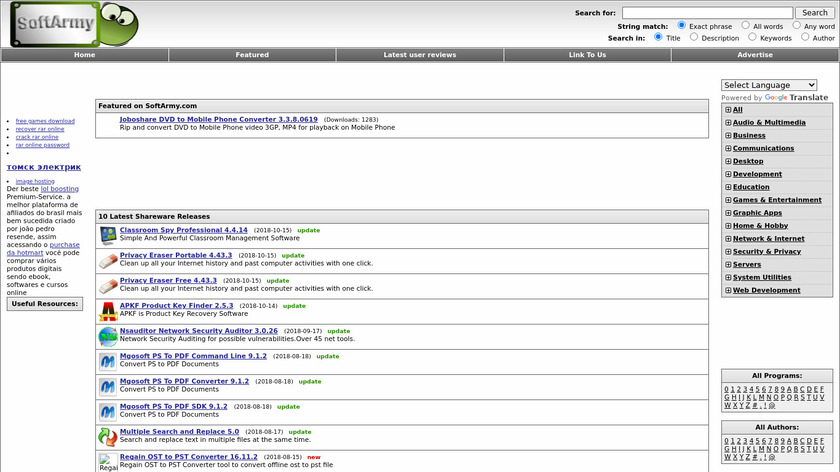Image resolution: width=840 pixels, height=472 pixels.
Task: Select the Exact phrase string match option
Action: [681, 25]
